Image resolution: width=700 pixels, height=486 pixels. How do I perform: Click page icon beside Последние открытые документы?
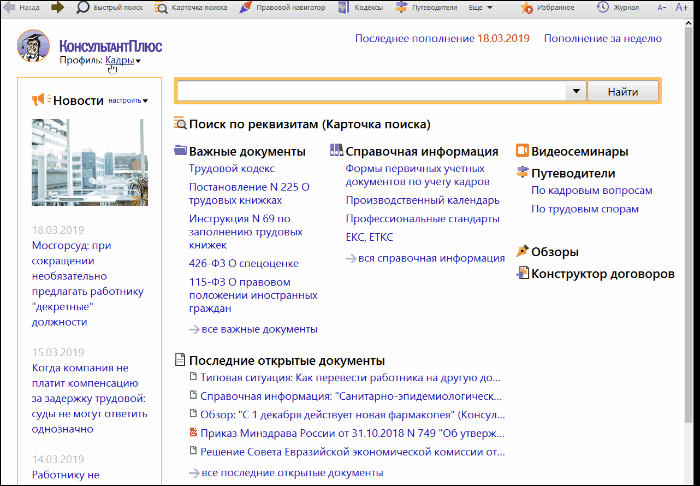[179, 360]
